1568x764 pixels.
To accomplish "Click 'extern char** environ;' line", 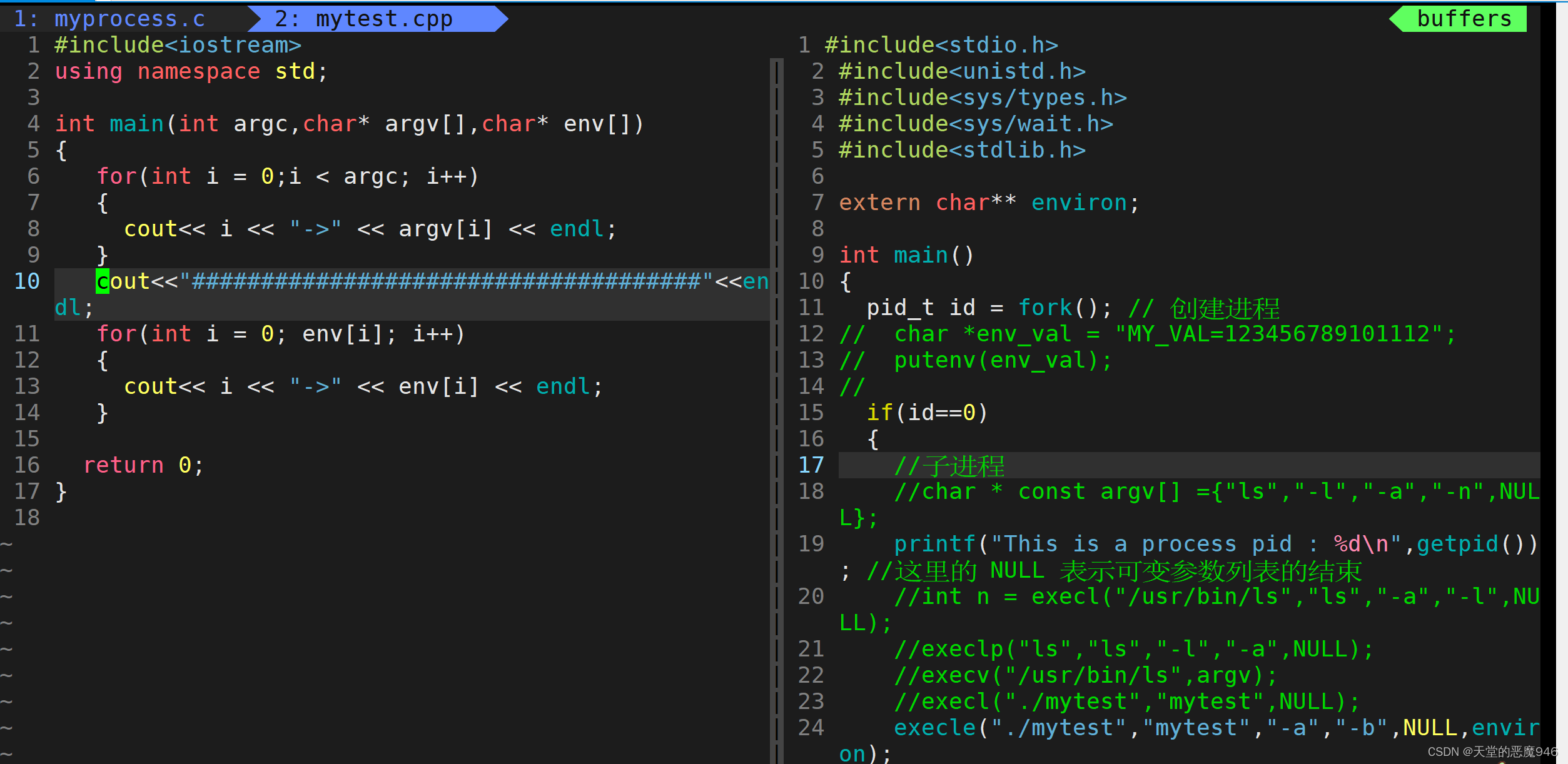I will (x=989, y=203).
